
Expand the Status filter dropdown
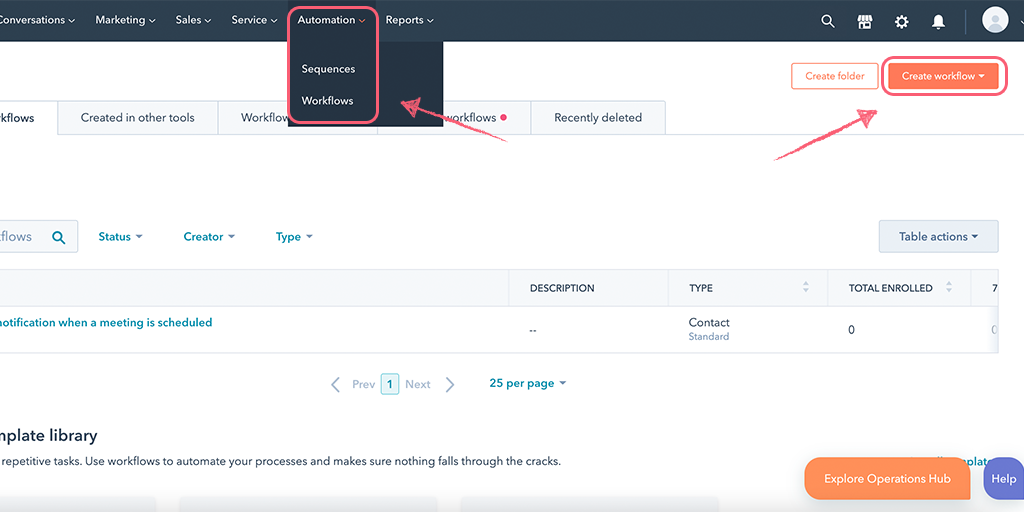[x=120, y=237]
